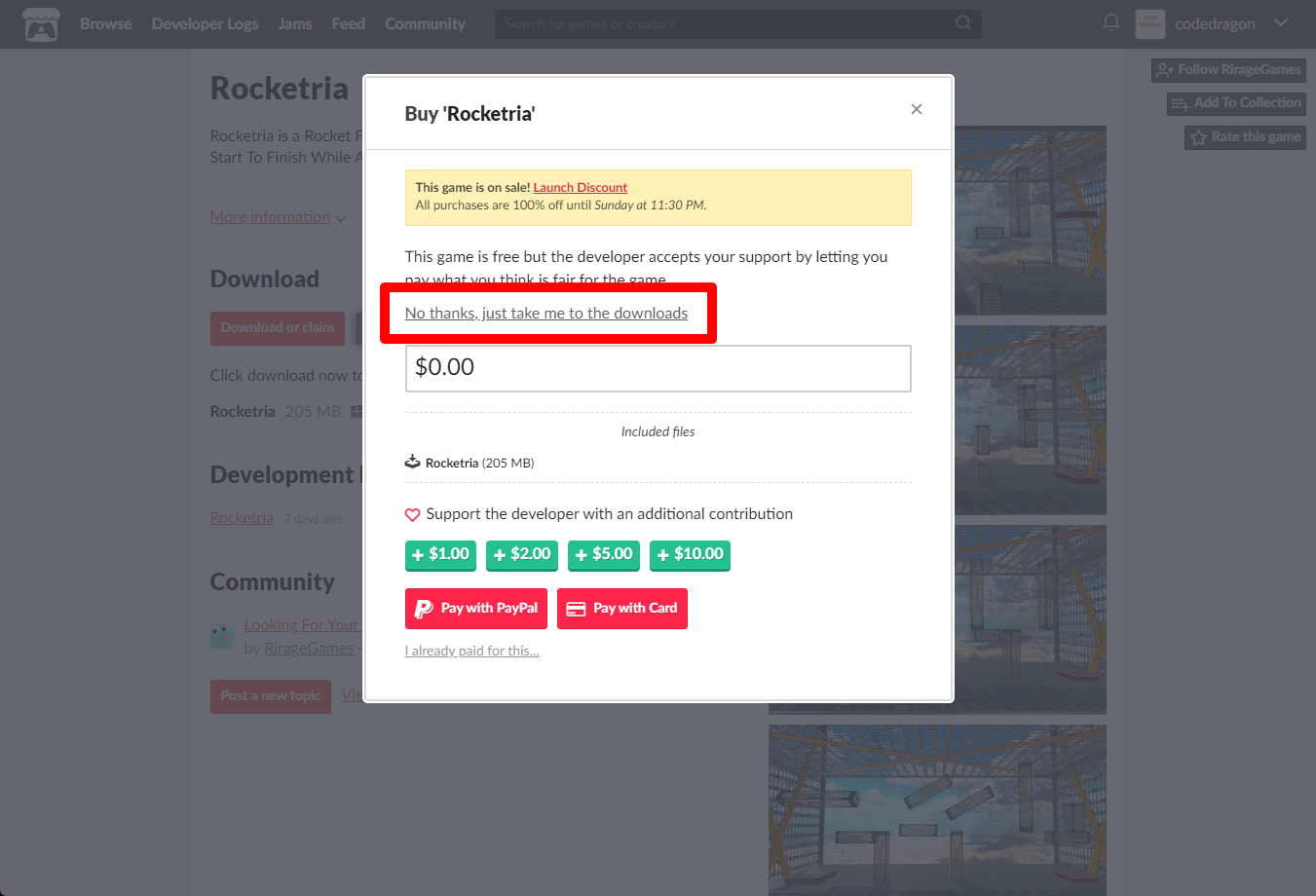Image resolution: width=1316 pixels, height=896 pixels.
Task: Open the bottom game screenshot thumbnail
Action: tap(937, 810)
